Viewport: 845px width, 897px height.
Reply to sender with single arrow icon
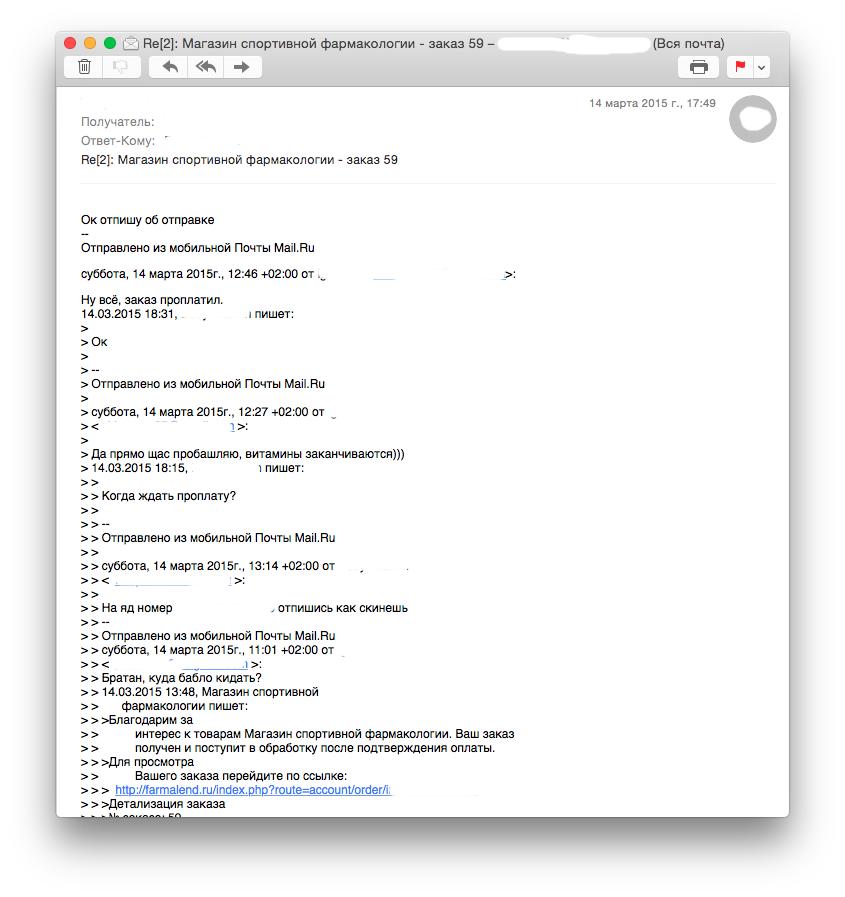[x=170, y=67]
